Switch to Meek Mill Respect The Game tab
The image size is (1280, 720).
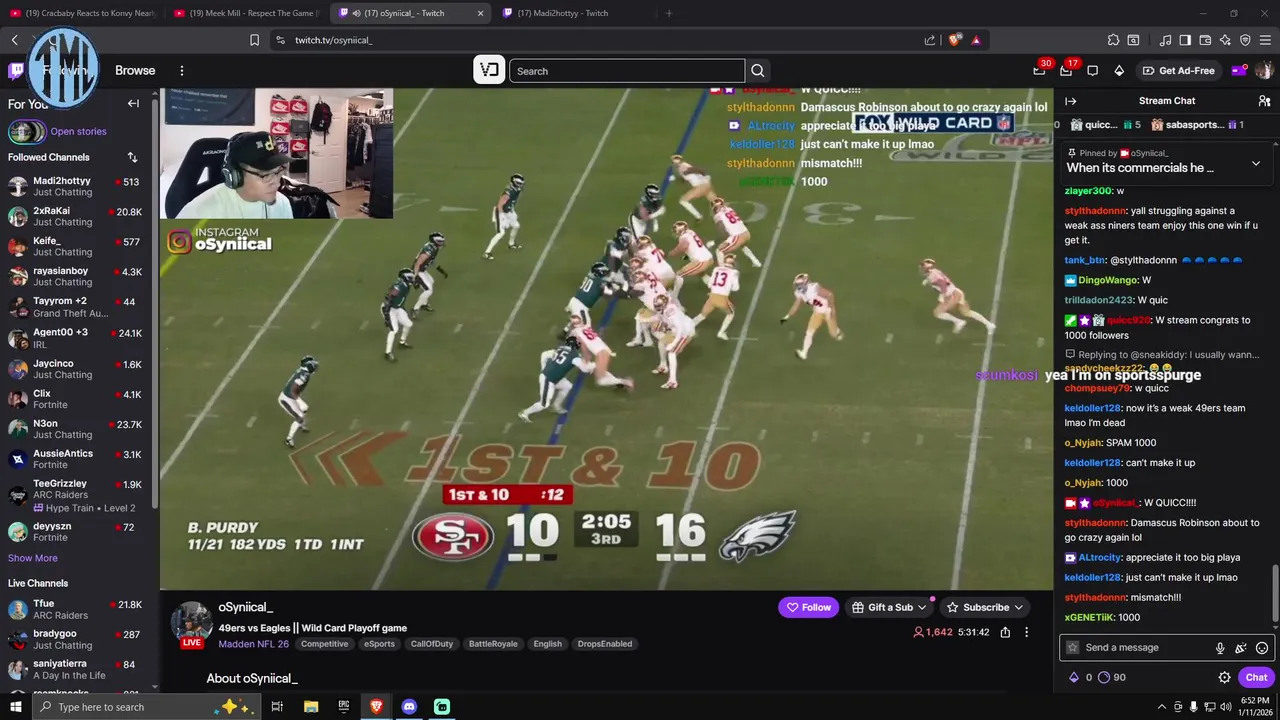click(x=248, y=13)
